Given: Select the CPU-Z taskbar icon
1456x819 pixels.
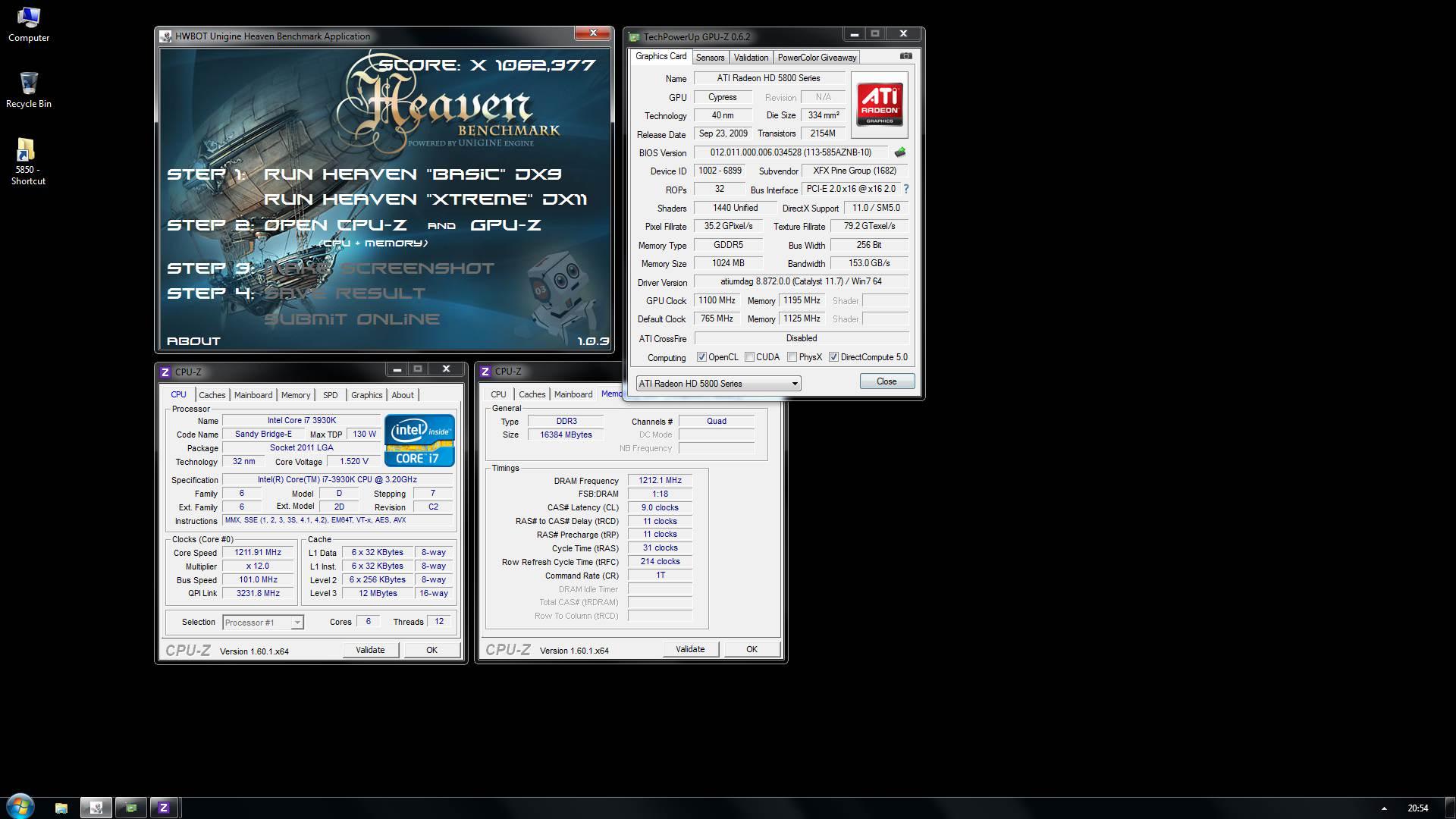Looking at the screenshot, I should 164,808.
